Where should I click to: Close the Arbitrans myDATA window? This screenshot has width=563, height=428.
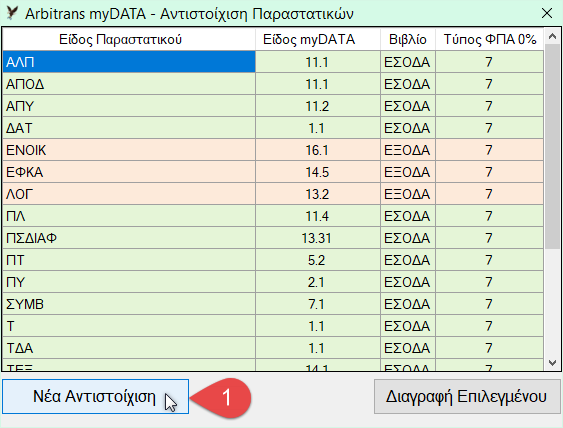[546, 13]
